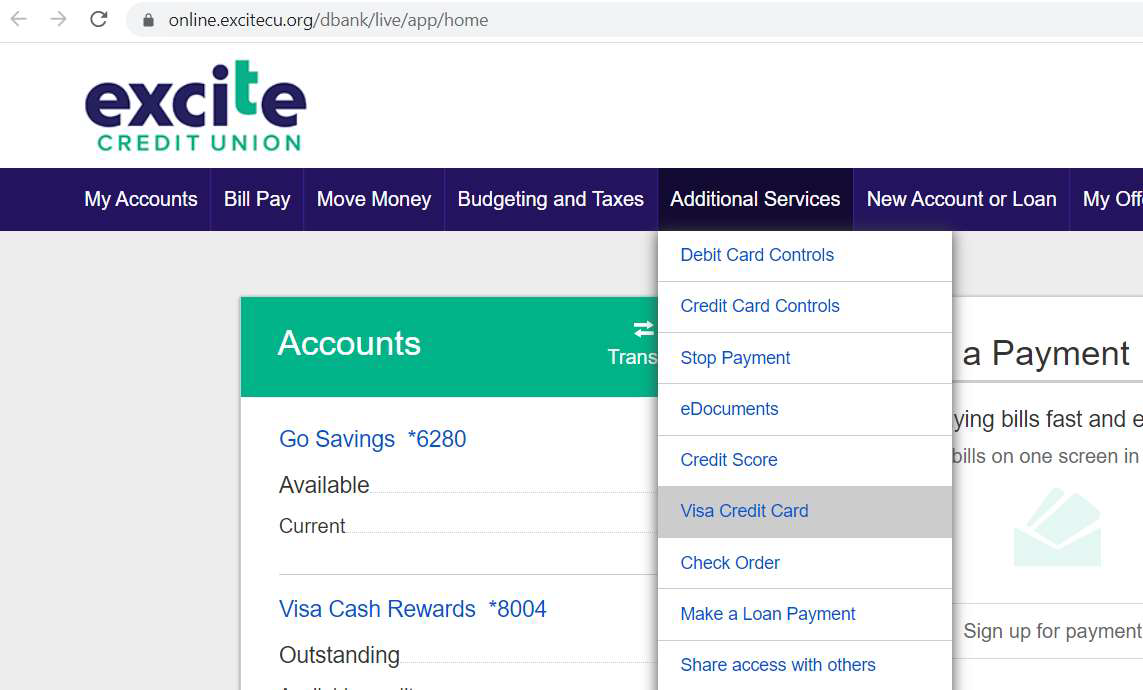Open the Bill Pay menu
1143x690 pixels.
pyautogui.click(x=257, y=199)
